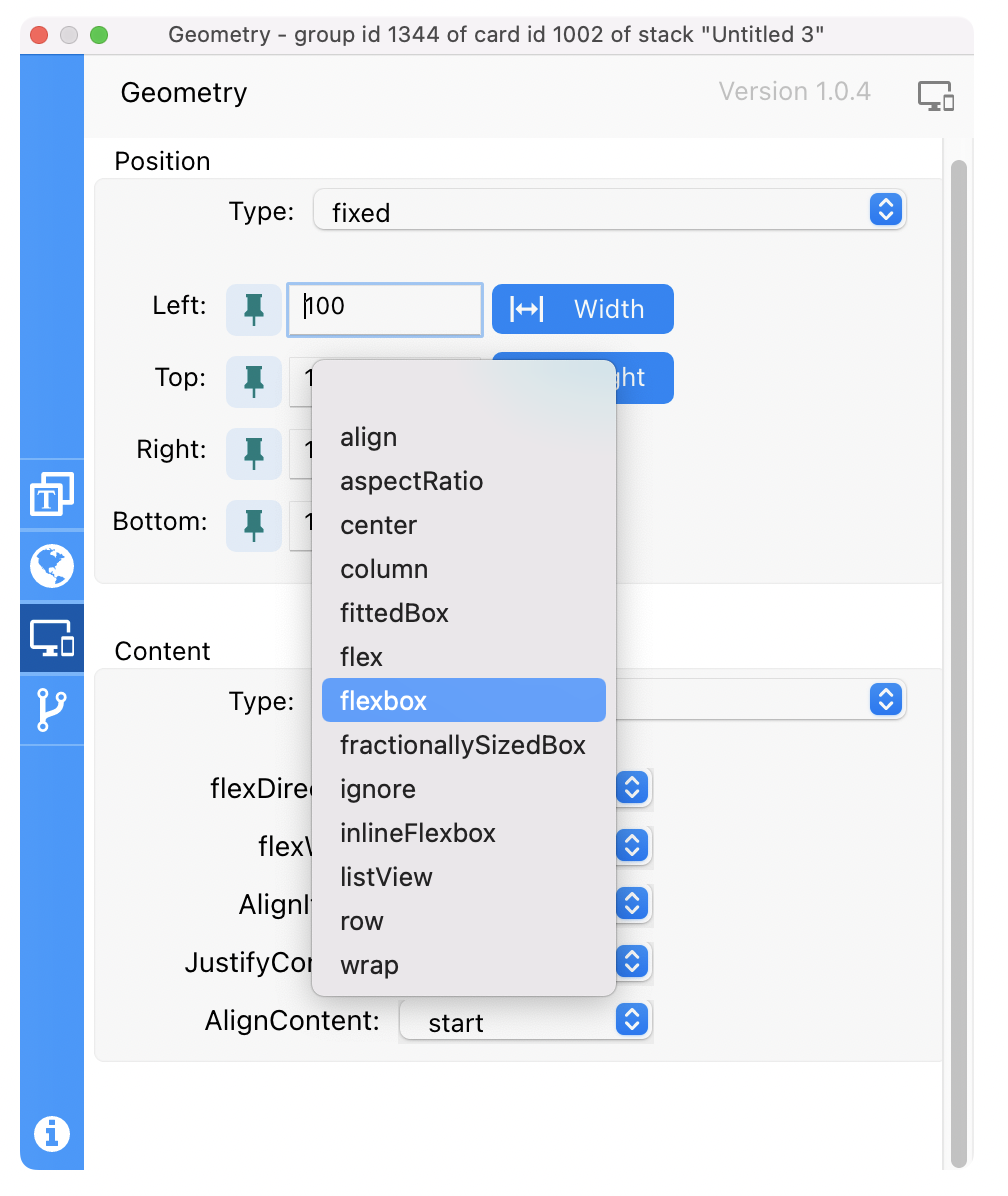Select the devices geometry sidebar icon
Screen dimensions: 1008x1196
click(x=51, y=638)
